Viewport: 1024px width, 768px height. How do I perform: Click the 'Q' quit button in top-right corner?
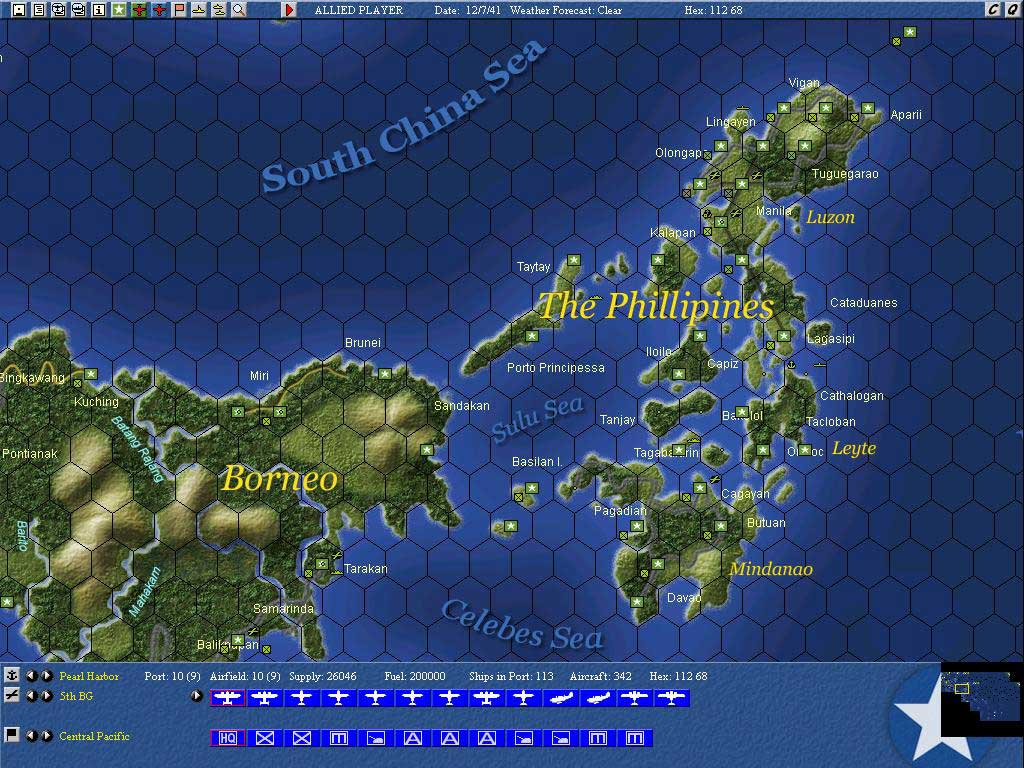point(1013,9)
